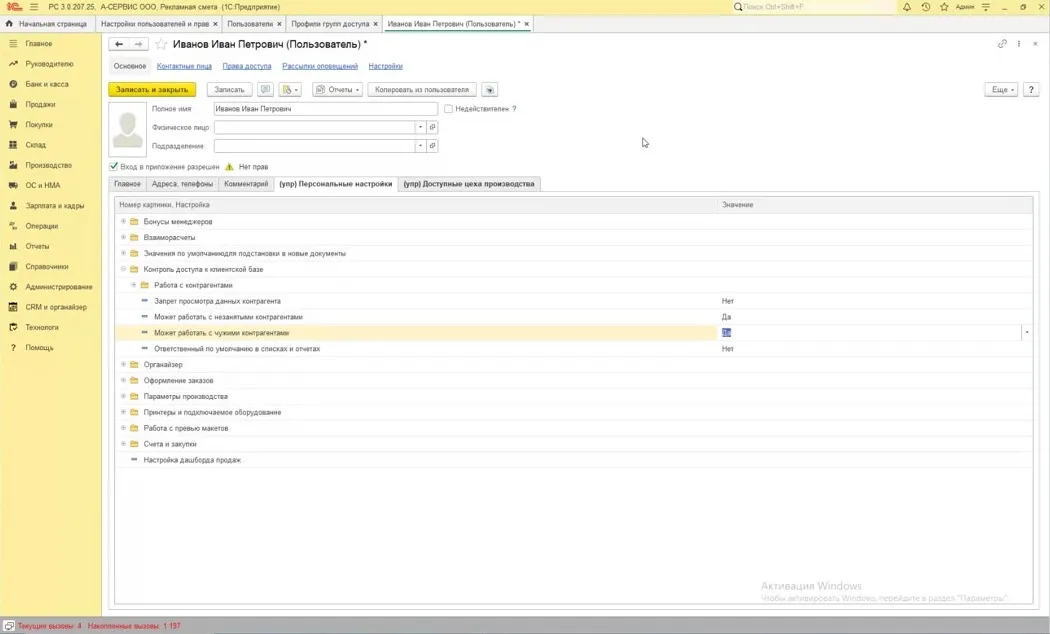This screenshot has width=1050, height=634.
Task: Expand the Органайзер folder
Action: coord(123,365)
